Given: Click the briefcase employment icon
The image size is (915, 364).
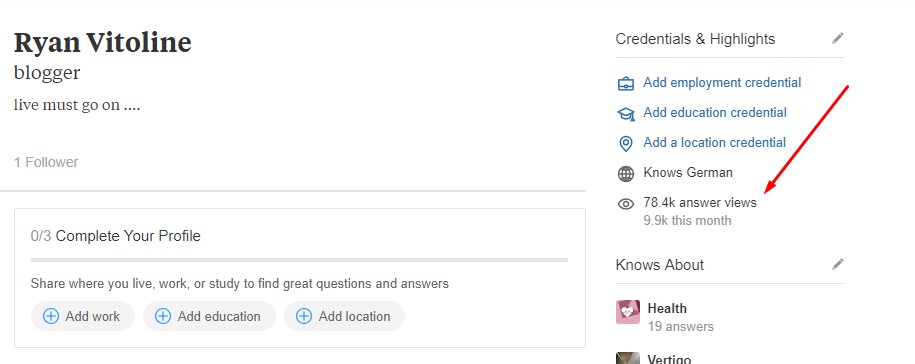Looking at the screenshot, I should pos(626,83).
